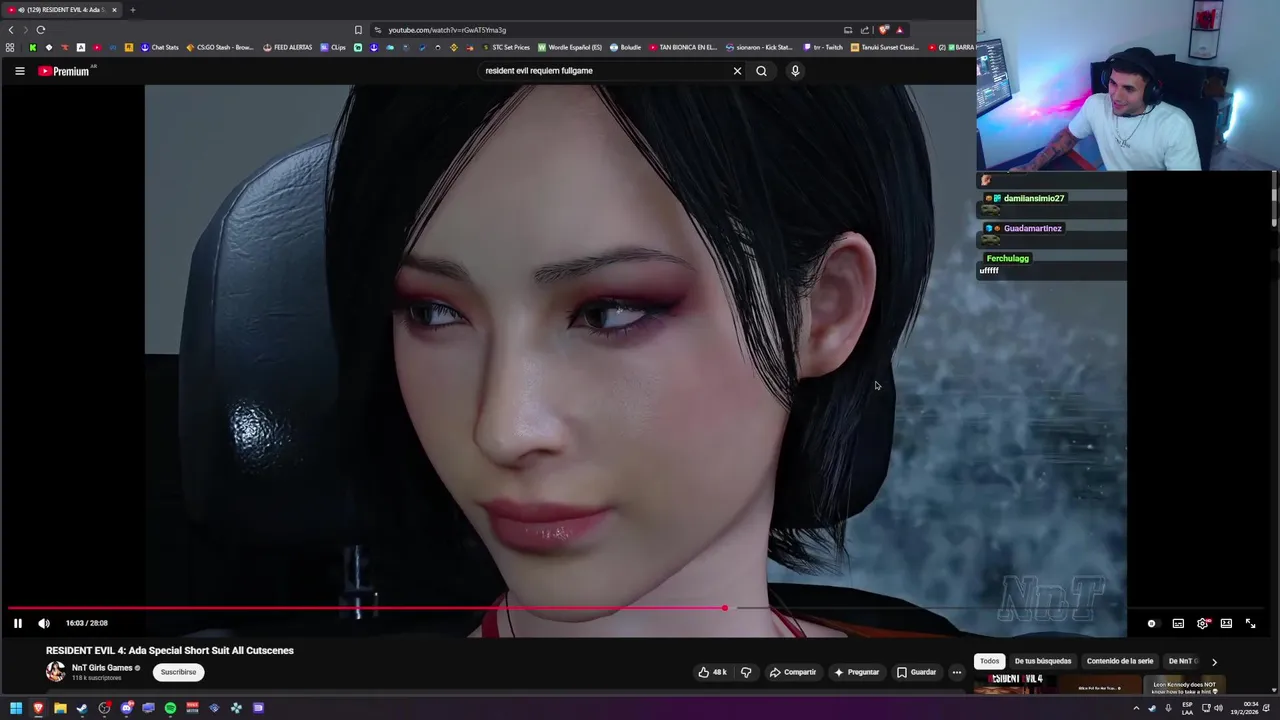Like the video with thumbs up
Image resolution: width=1280 pixels, height=720 pixels.
tap(712, 672)
